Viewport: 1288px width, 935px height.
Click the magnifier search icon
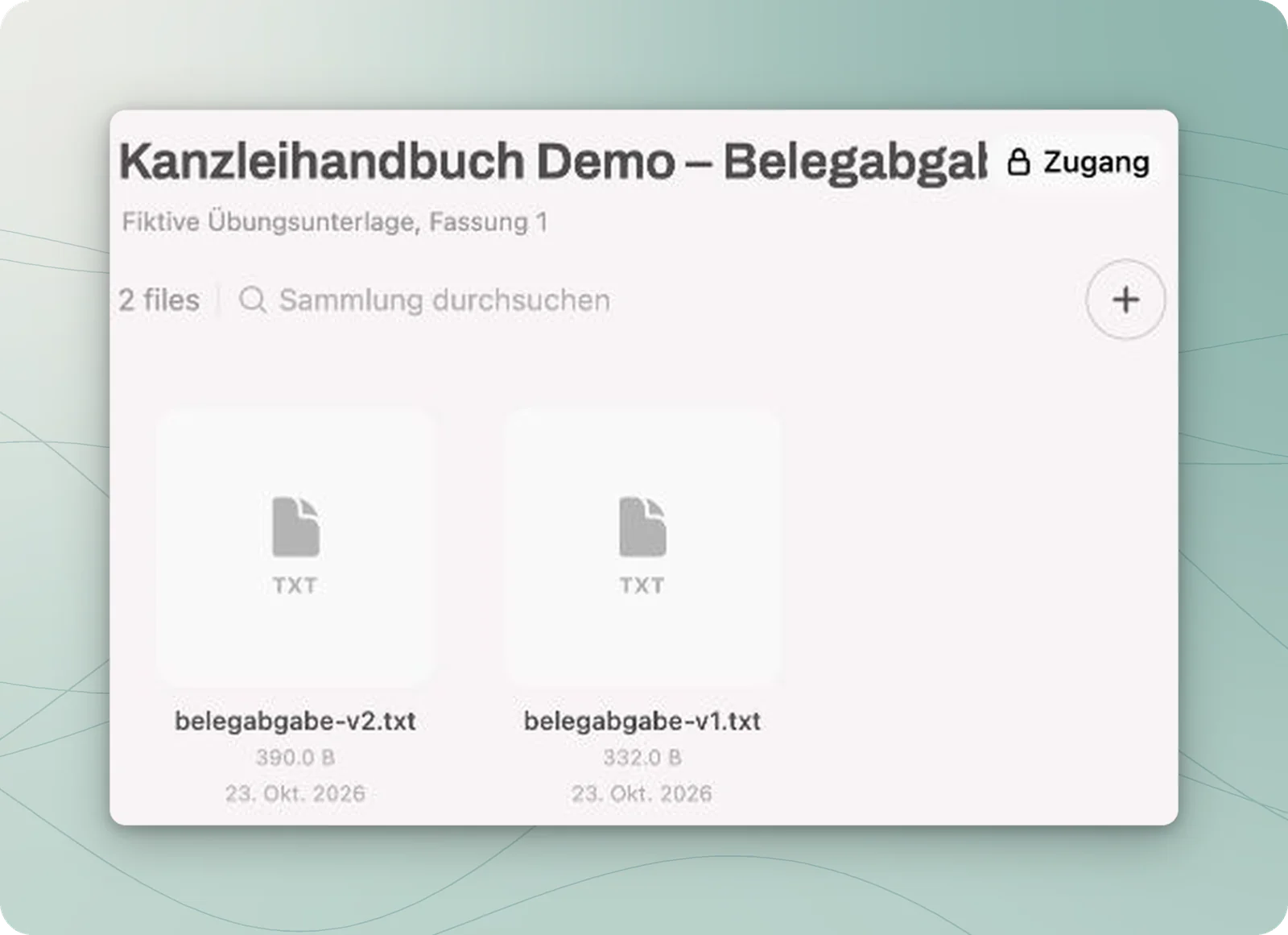253,300
